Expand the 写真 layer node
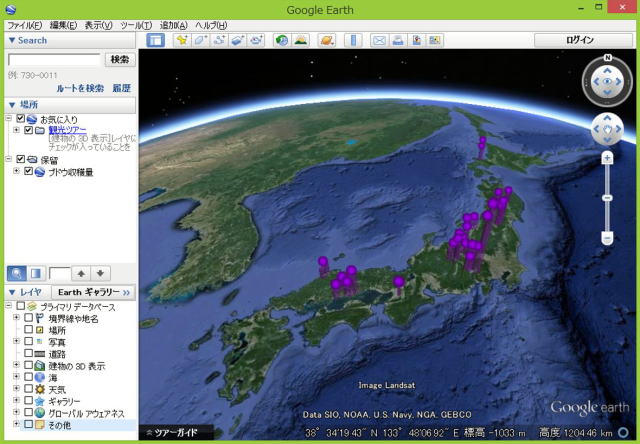Image resolution: width=640 pixels, height=444 pixels. (16, 341)
